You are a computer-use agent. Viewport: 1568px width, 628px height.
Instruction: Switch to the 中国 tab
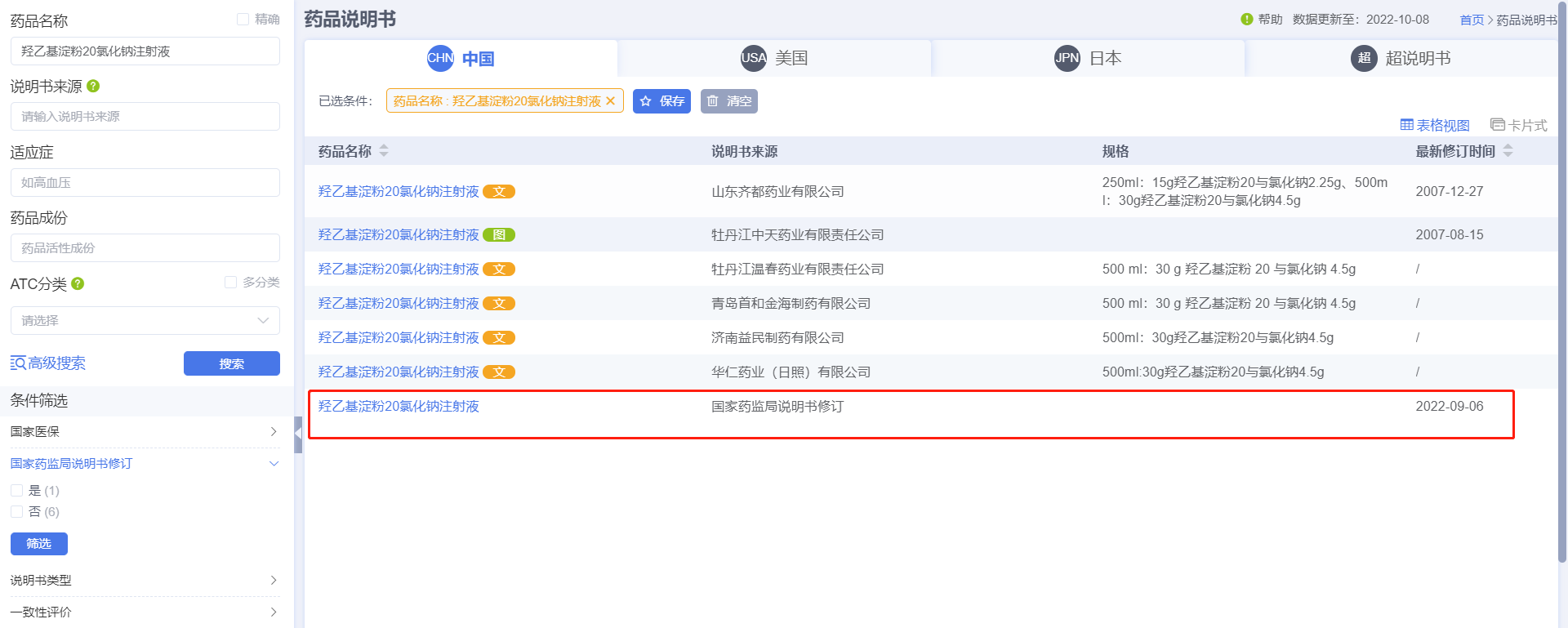pos(461,58)
